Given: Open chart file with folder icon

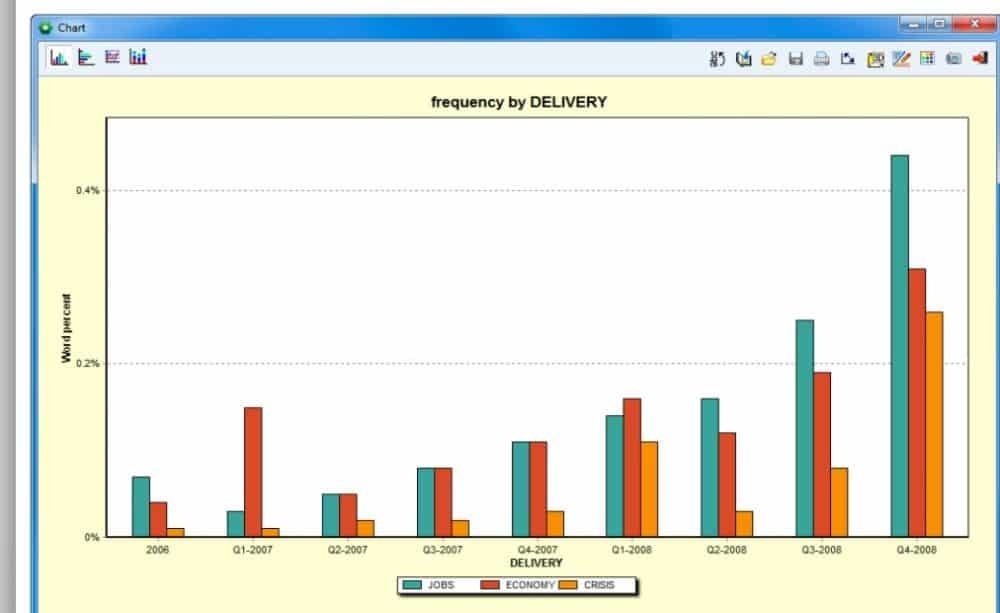Looking at the screenshot, I should [769, 60].
